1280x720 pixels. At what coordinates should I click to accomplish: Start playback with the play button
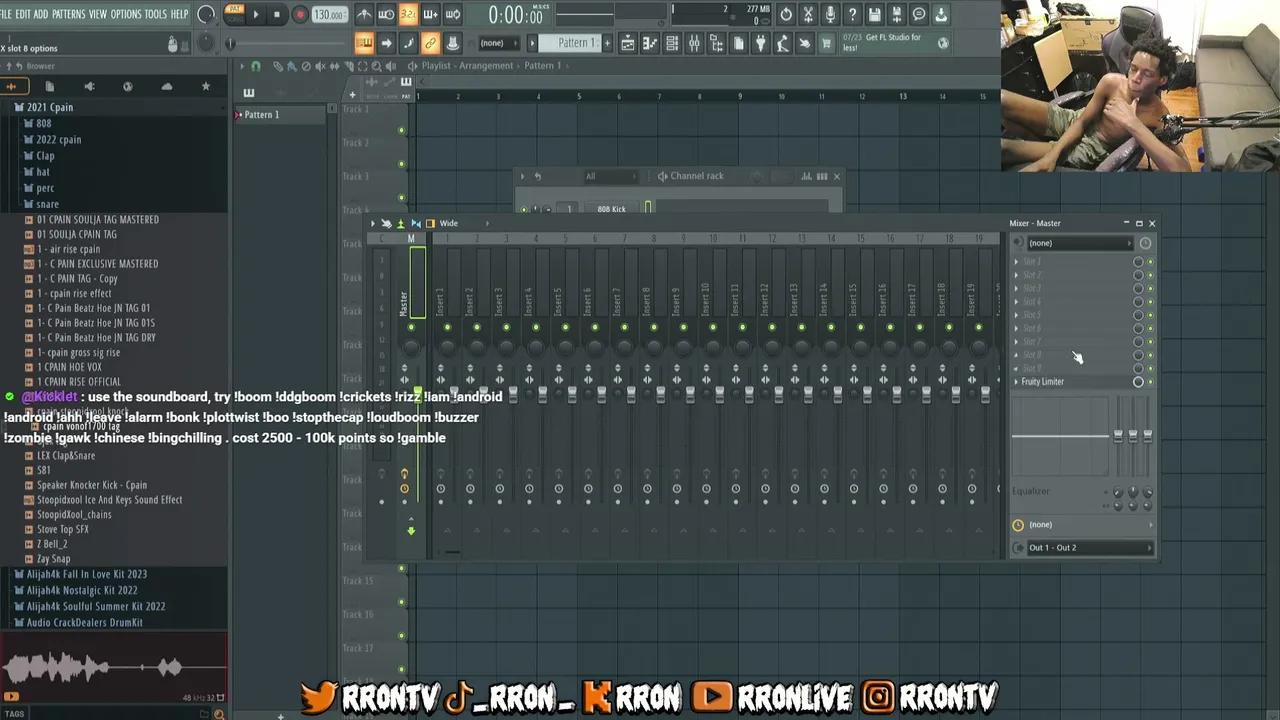click(256, 14)
